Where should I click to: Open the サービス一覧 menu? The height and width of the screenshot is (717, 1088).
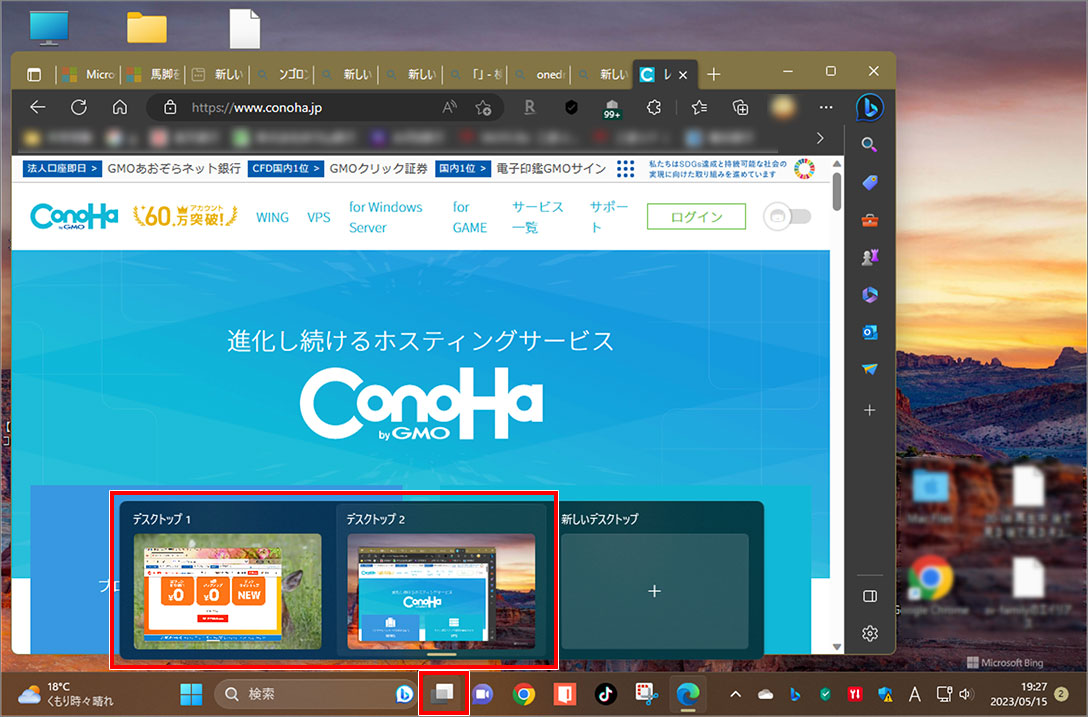pos(538,217)
